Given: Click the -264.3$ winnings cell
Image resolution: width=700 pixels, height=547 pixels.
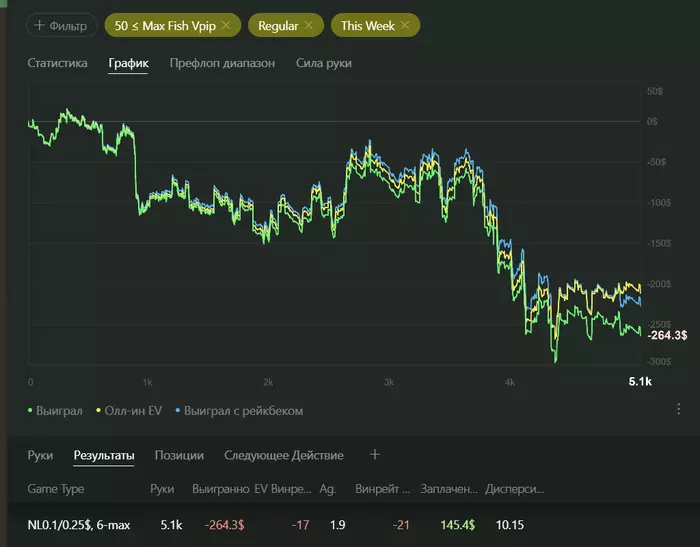Looking at the screenshot, I should pos(225,525).
